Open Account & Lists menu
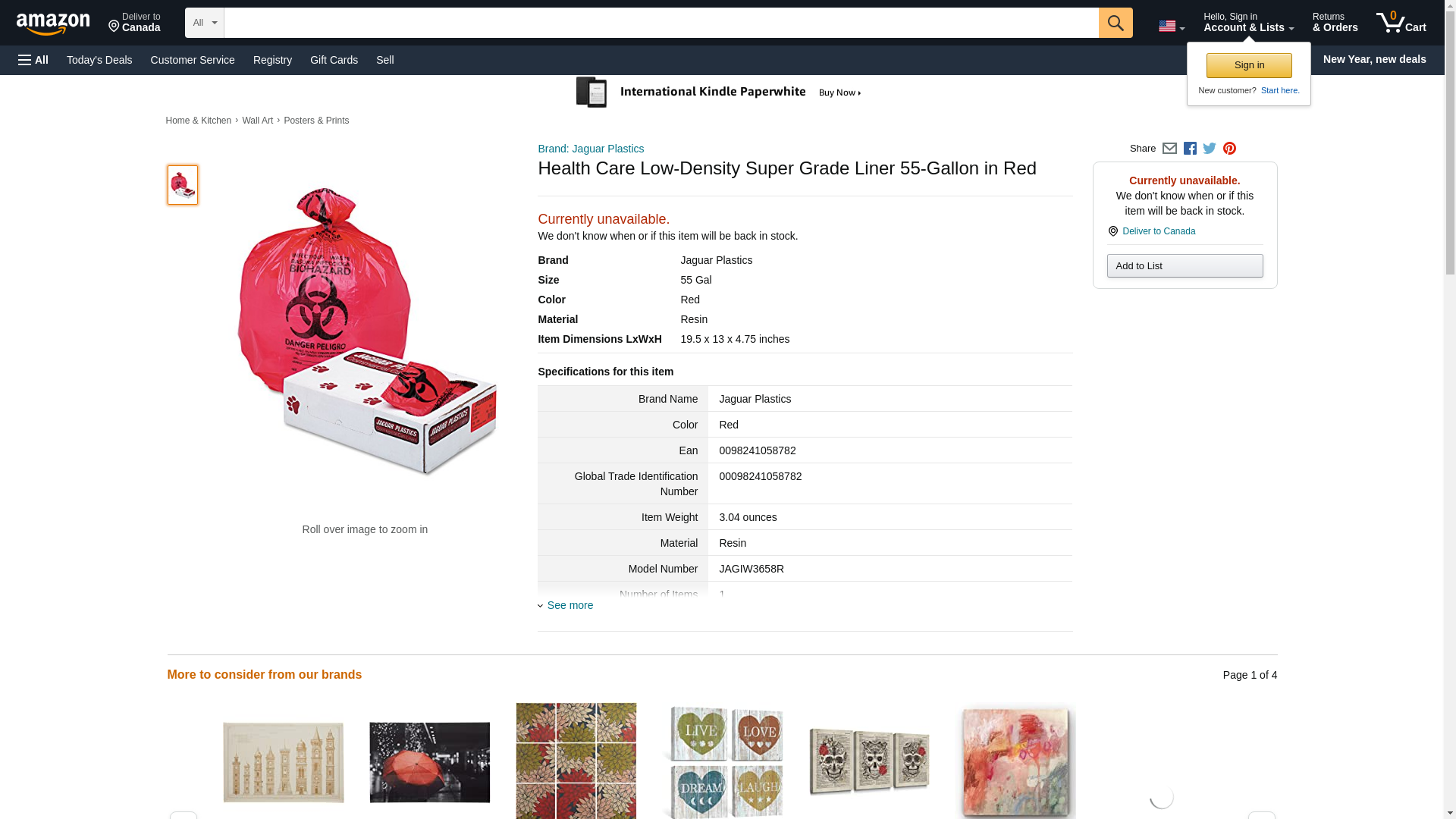The image size is (1456, 819). point(1248,23)
